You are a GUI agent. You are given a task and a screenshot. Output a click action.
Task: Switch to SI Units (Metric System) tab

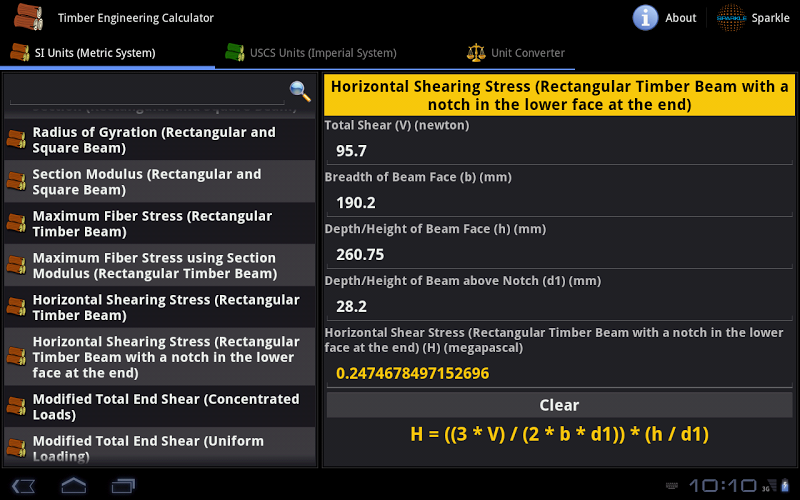(108, 53)
